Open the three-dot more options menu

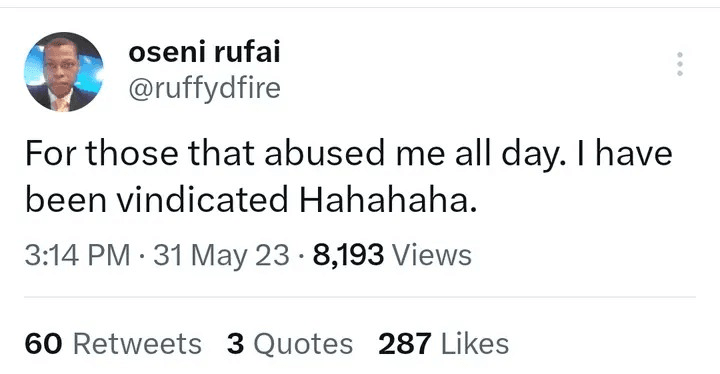click(x=680, y=64)
